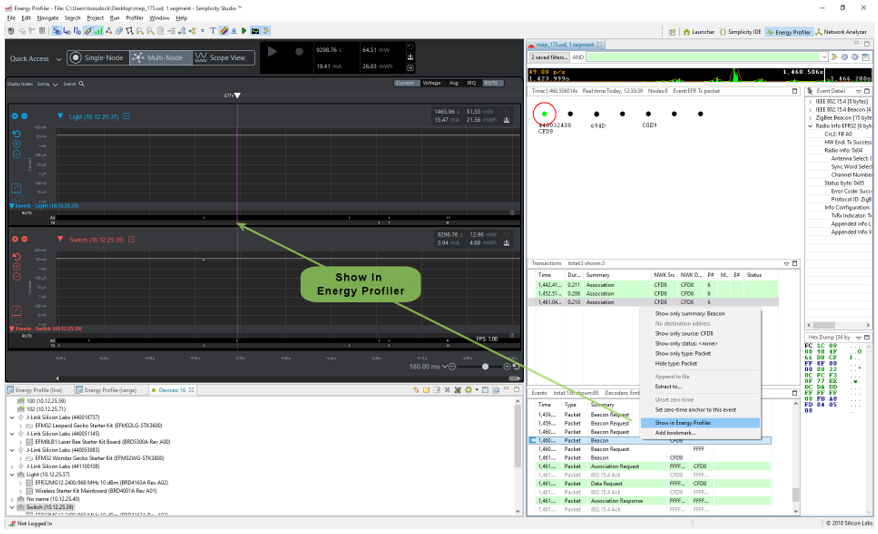
Task: Click the record button beside play
Action: pos(299,51)
